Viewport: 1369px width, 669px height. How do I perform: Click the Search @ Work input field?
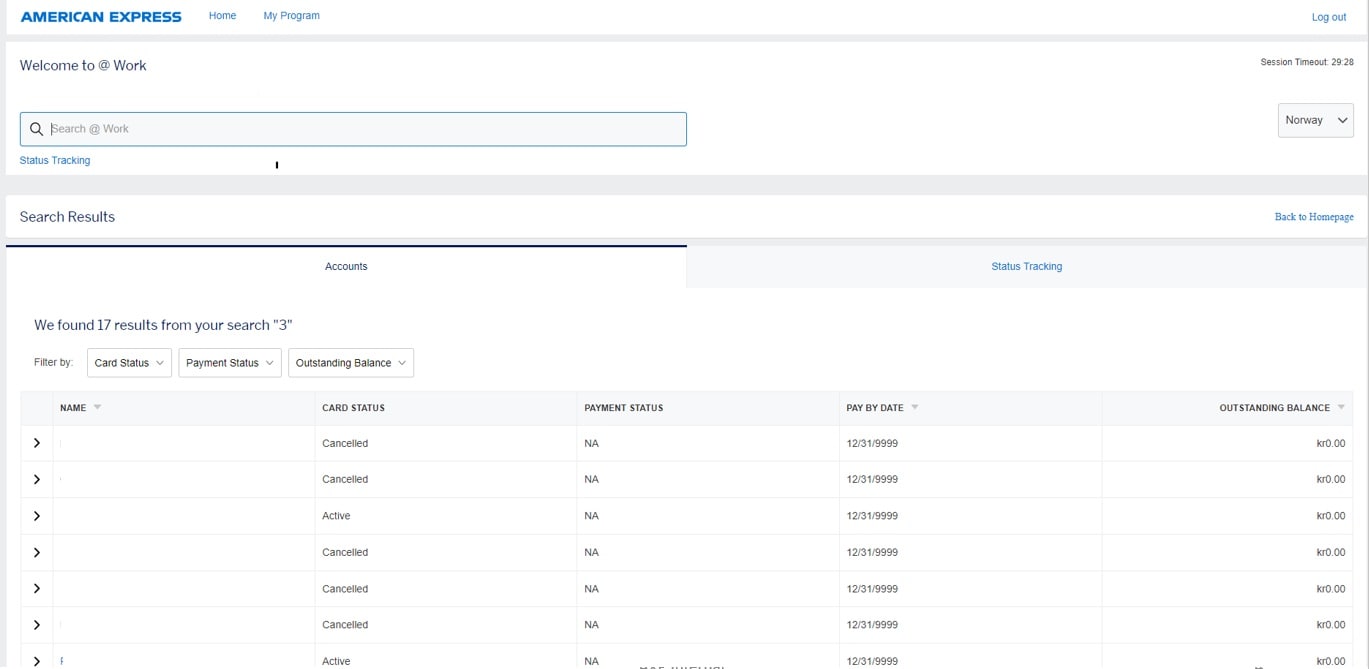point(360,129)
